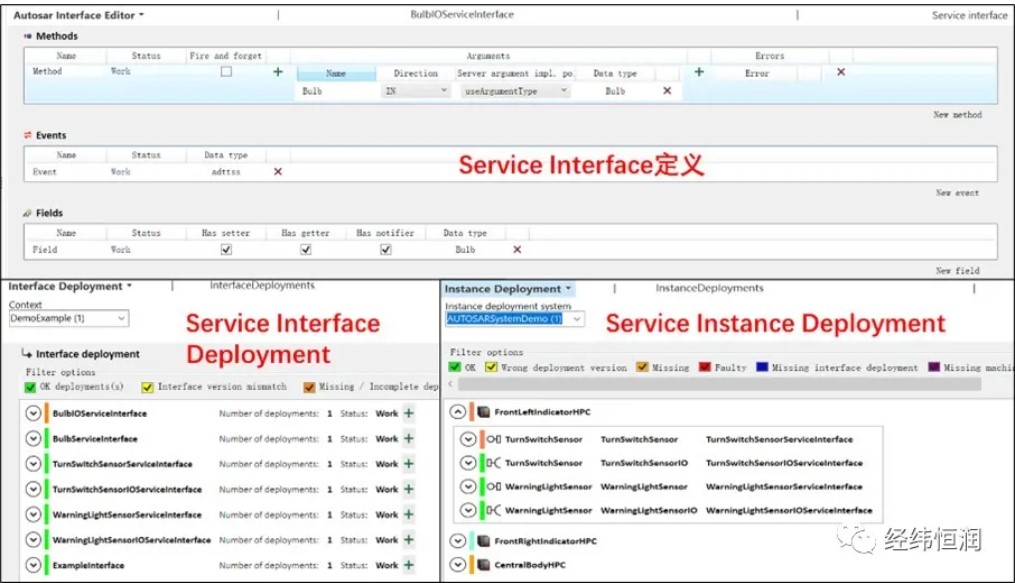
Task: Open the Direction dropdown showing IN
Action: tap(415, 90)
